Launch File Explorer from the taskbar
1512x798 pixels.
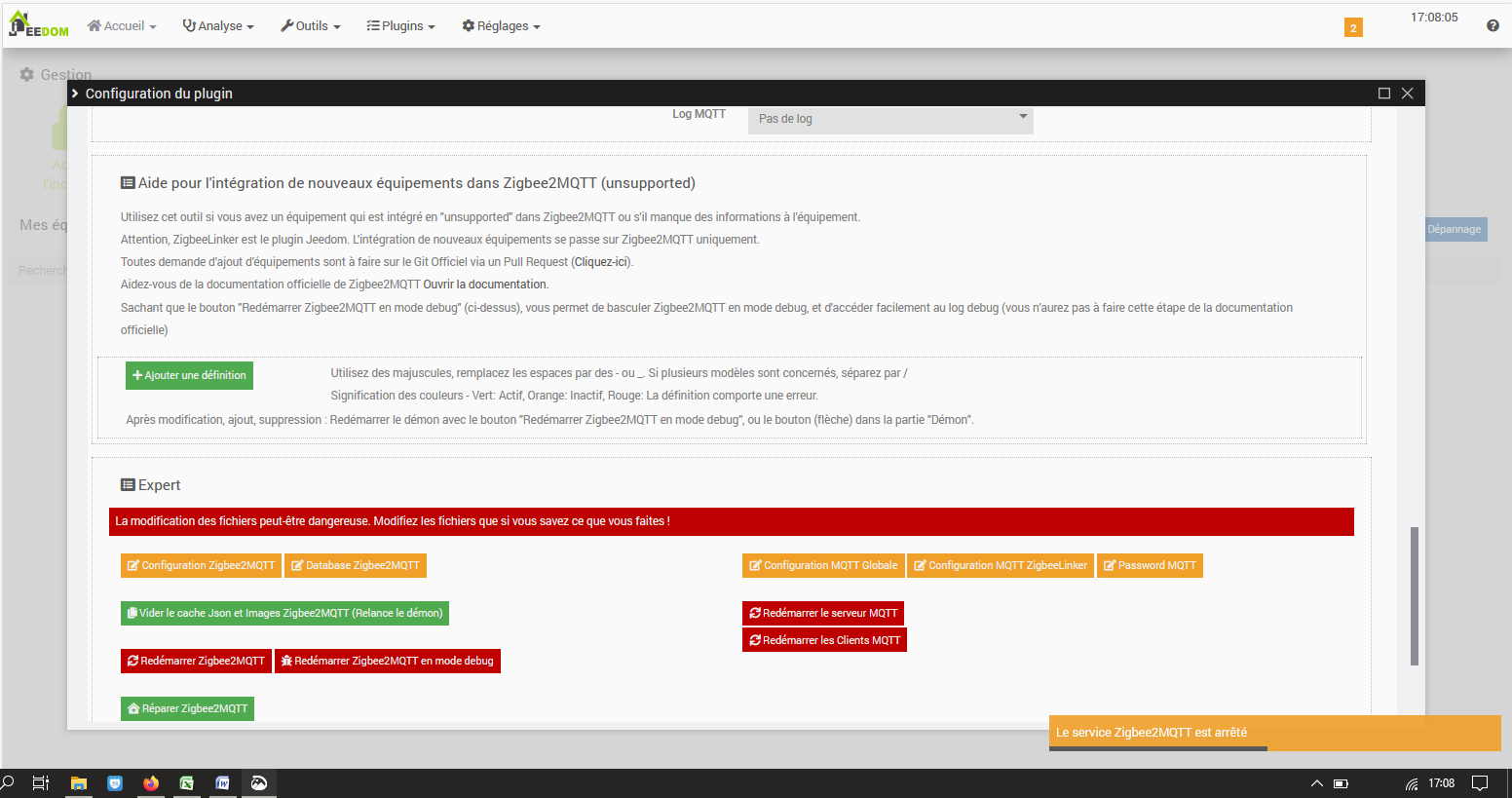pos(79,783)
